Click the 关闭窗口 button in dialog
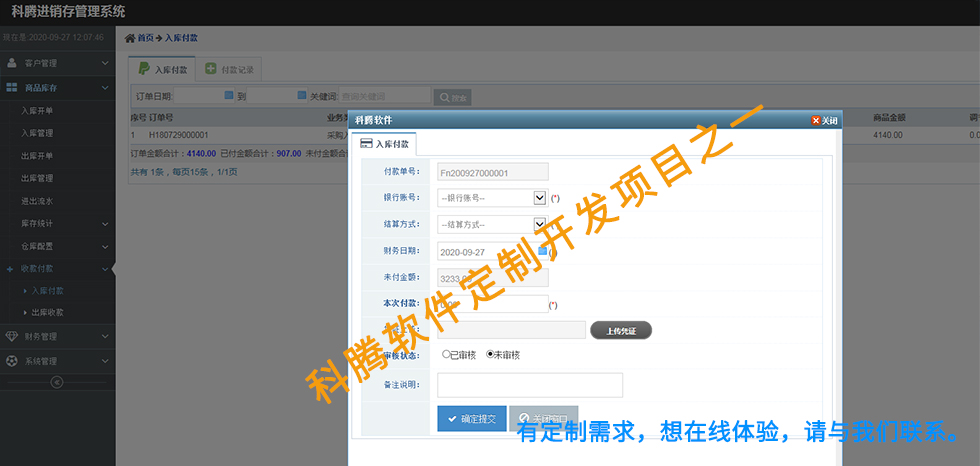The width and height of the screenshot is (980, 466). 544,419
